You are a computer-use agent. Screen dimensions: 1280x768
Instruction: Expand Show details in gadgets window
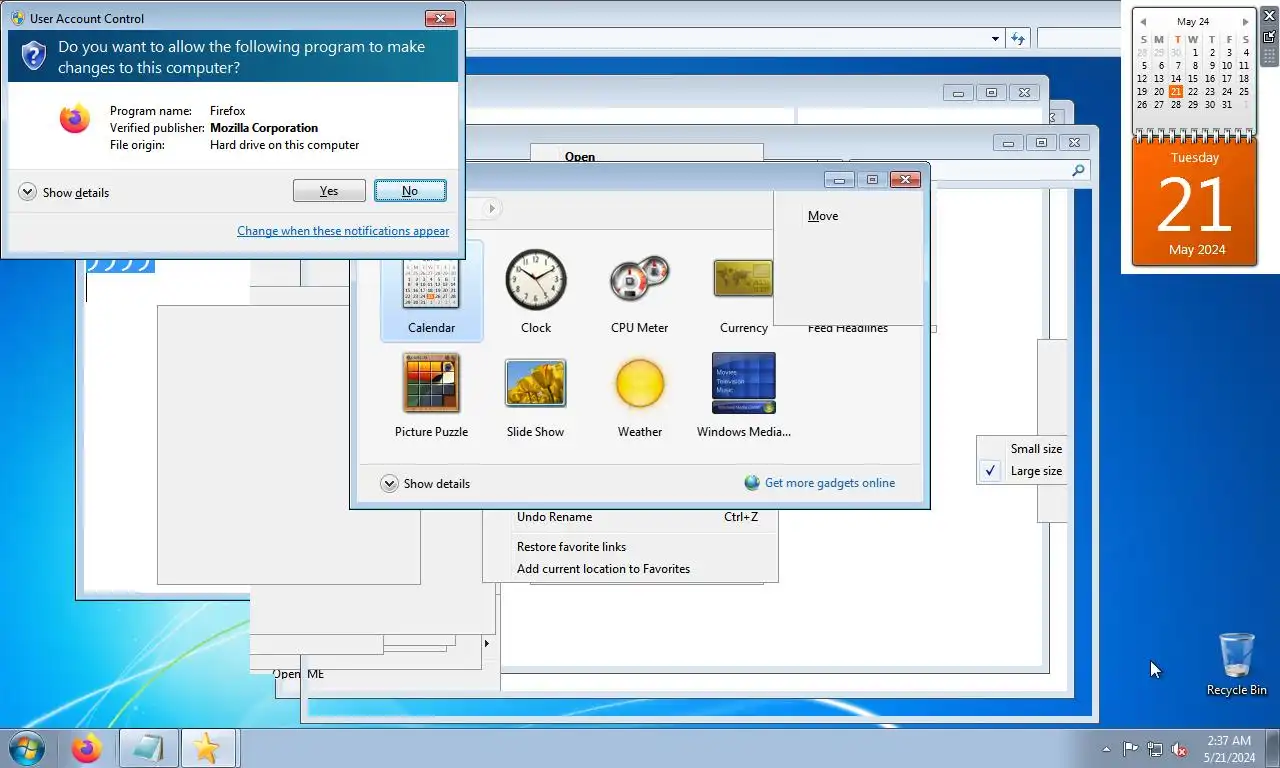point(426,484)
